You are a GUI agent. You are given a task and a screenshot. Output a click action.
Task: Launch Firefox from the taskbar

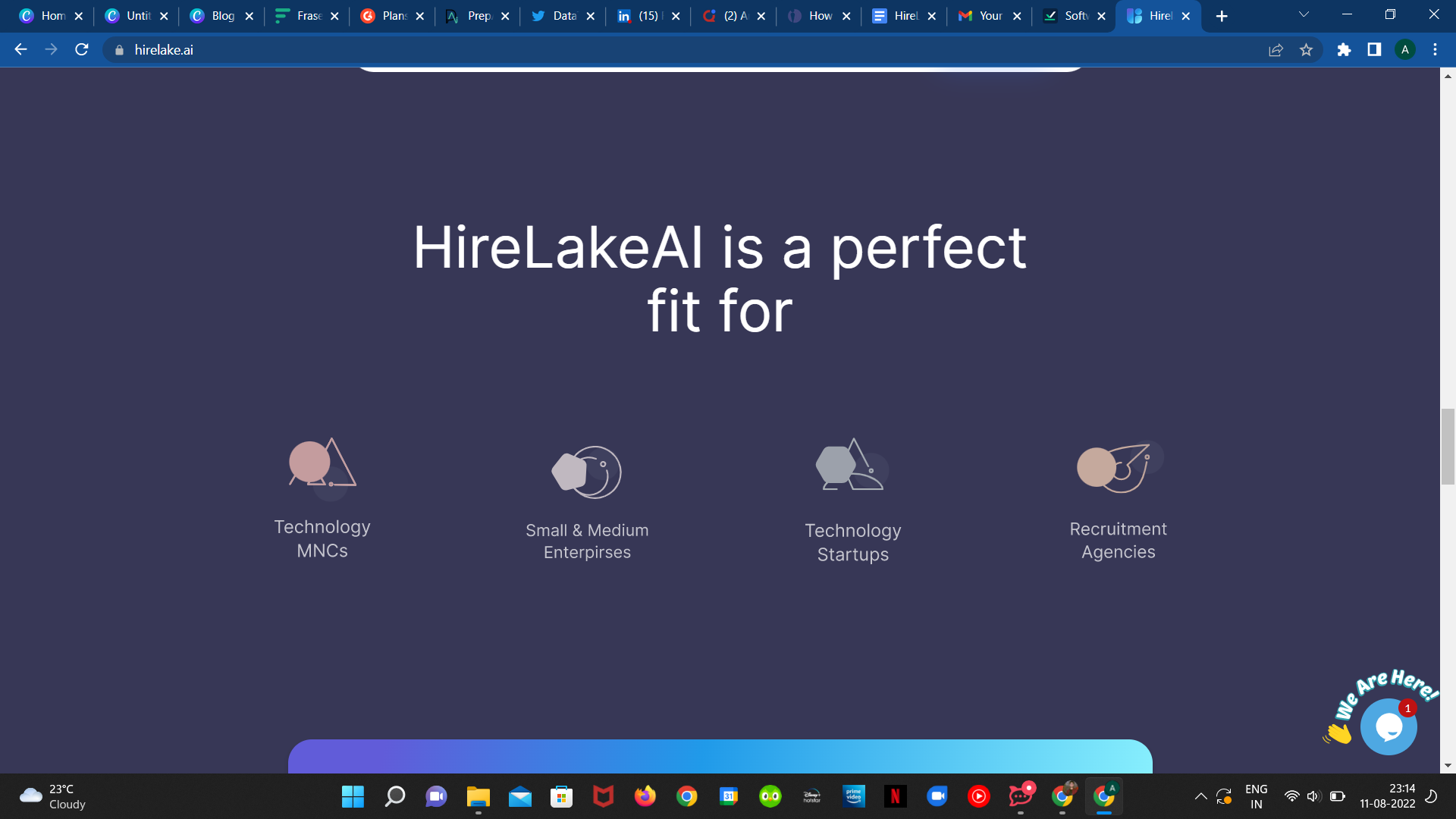coord(645,796)
